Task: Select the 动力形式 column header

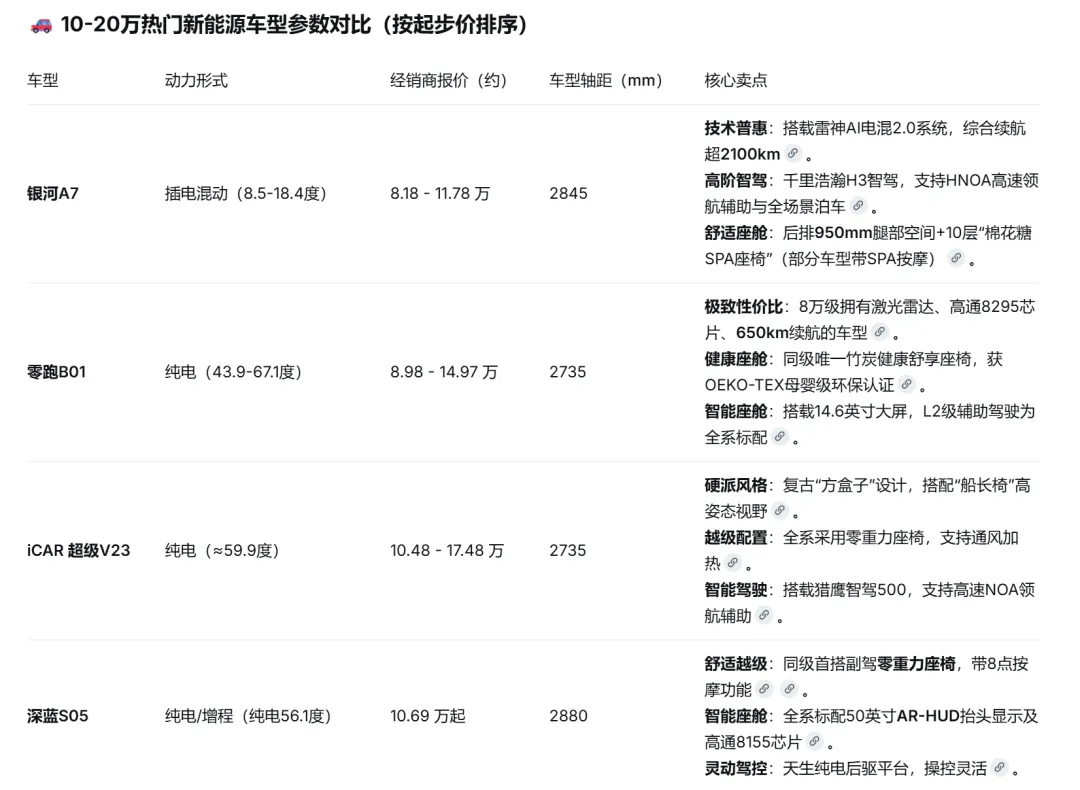Action: coord(196,81)
